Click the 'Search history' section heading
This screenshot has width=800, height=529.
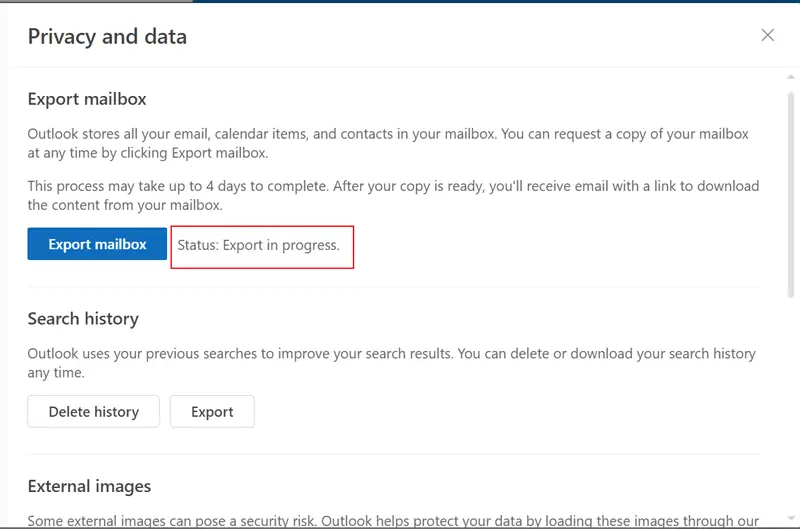coord(83,319)
